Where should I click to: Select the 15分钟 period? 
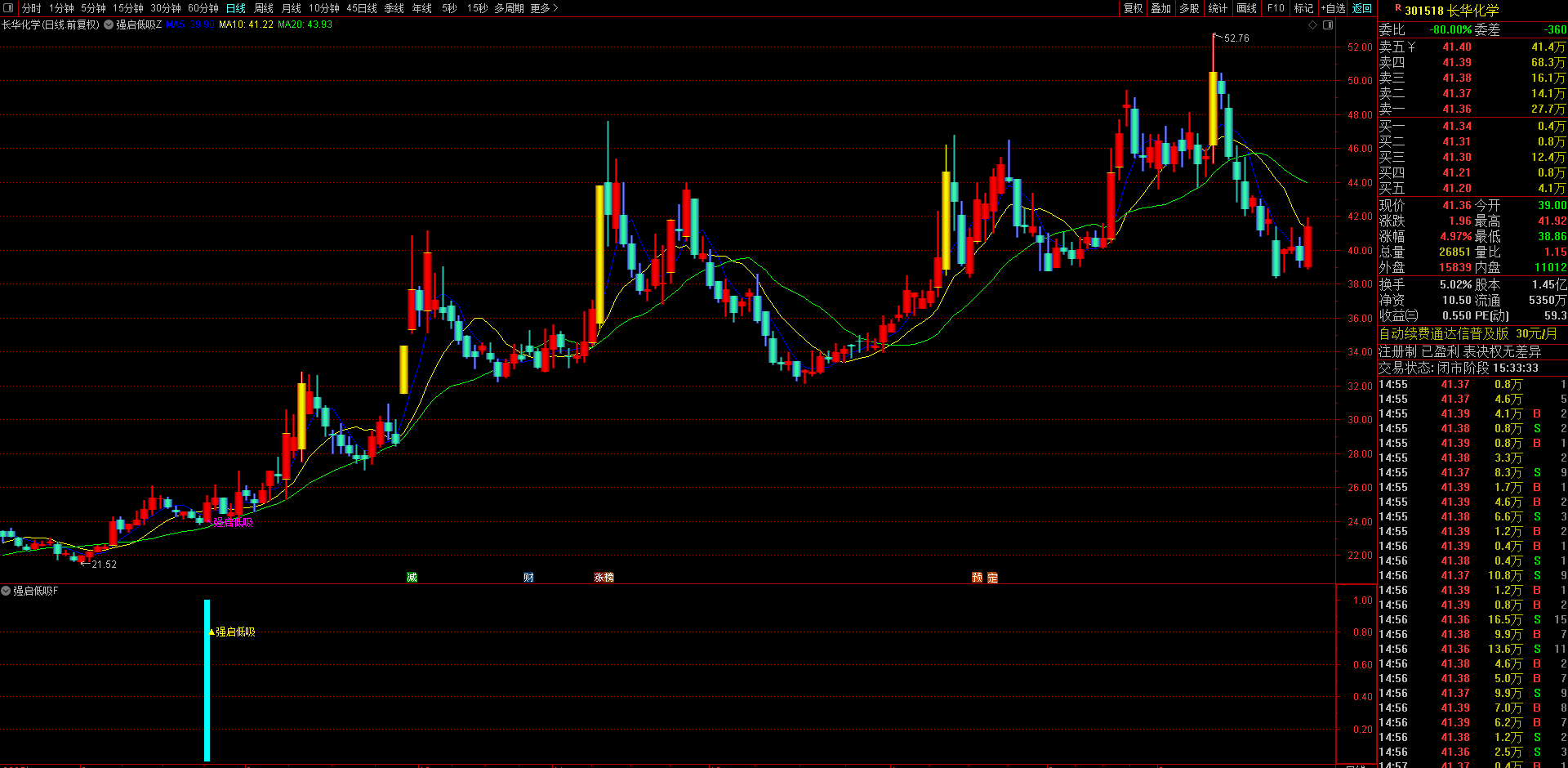(128, 8)
